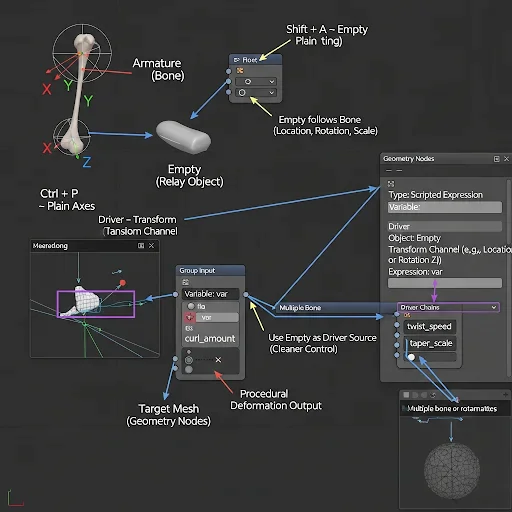This screenshot has height=512, width=512.
Task: Click the Type: Scripted Expression text
Action: click(x=435, y=195)
